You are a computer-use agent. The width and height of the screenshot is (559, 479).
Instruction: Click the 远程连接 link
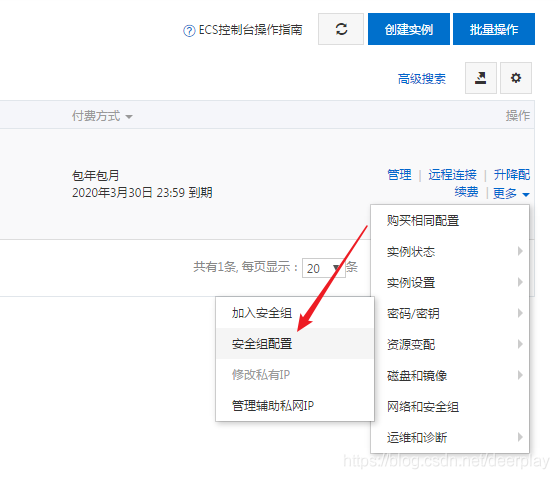click(x=452, y=175)
